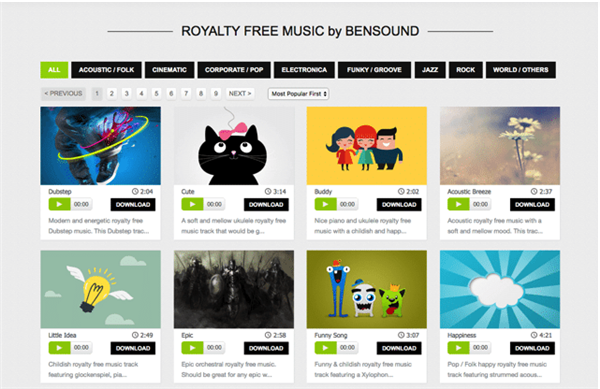The width and height of the screenshot is (600, 389).
Task: Click the Epic track time counter
Action: click(x=214, y=348)
